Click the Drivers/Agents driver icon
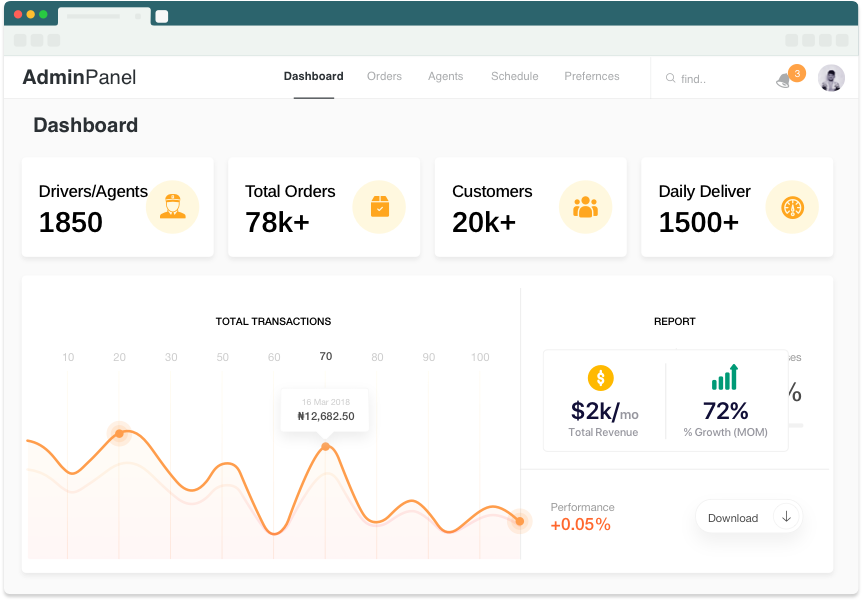 pos(172,207)
